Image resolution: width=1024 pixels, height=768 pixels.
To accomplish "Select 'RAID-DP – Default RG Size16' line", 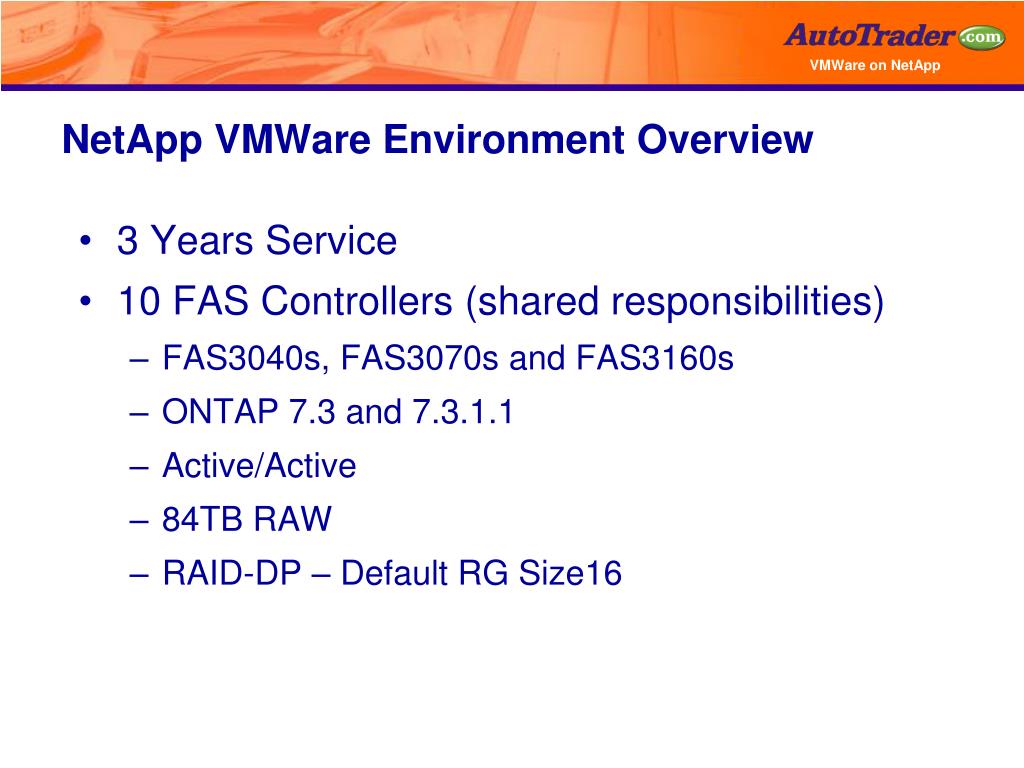I will pyautogui.click(x=391, y=573).
